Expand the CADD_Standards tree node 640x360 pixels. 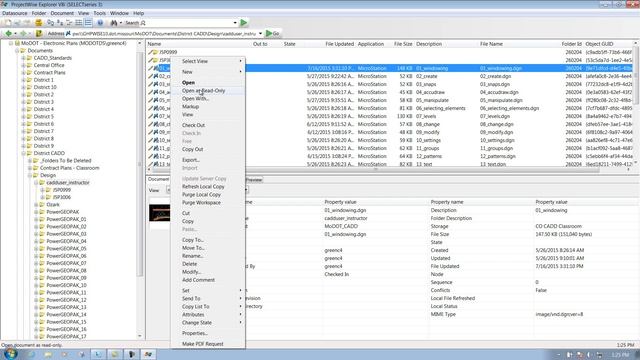(x=23, y=58)
